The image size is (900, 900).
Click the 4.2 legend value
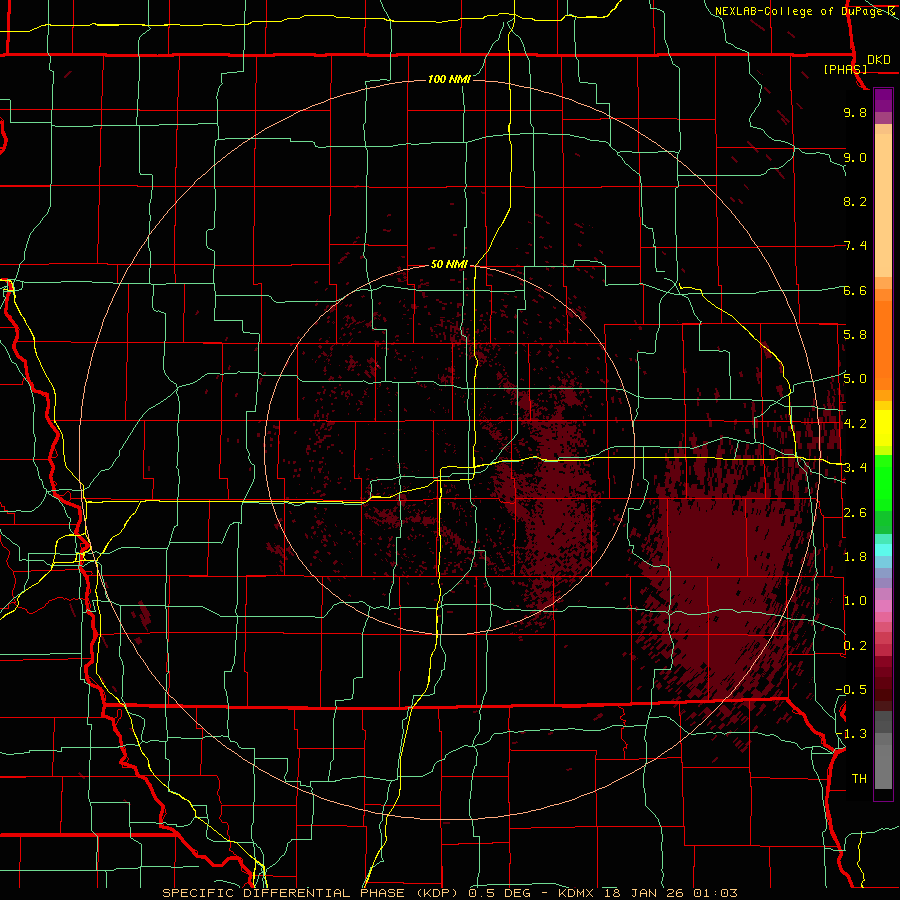tap(855, 423)
